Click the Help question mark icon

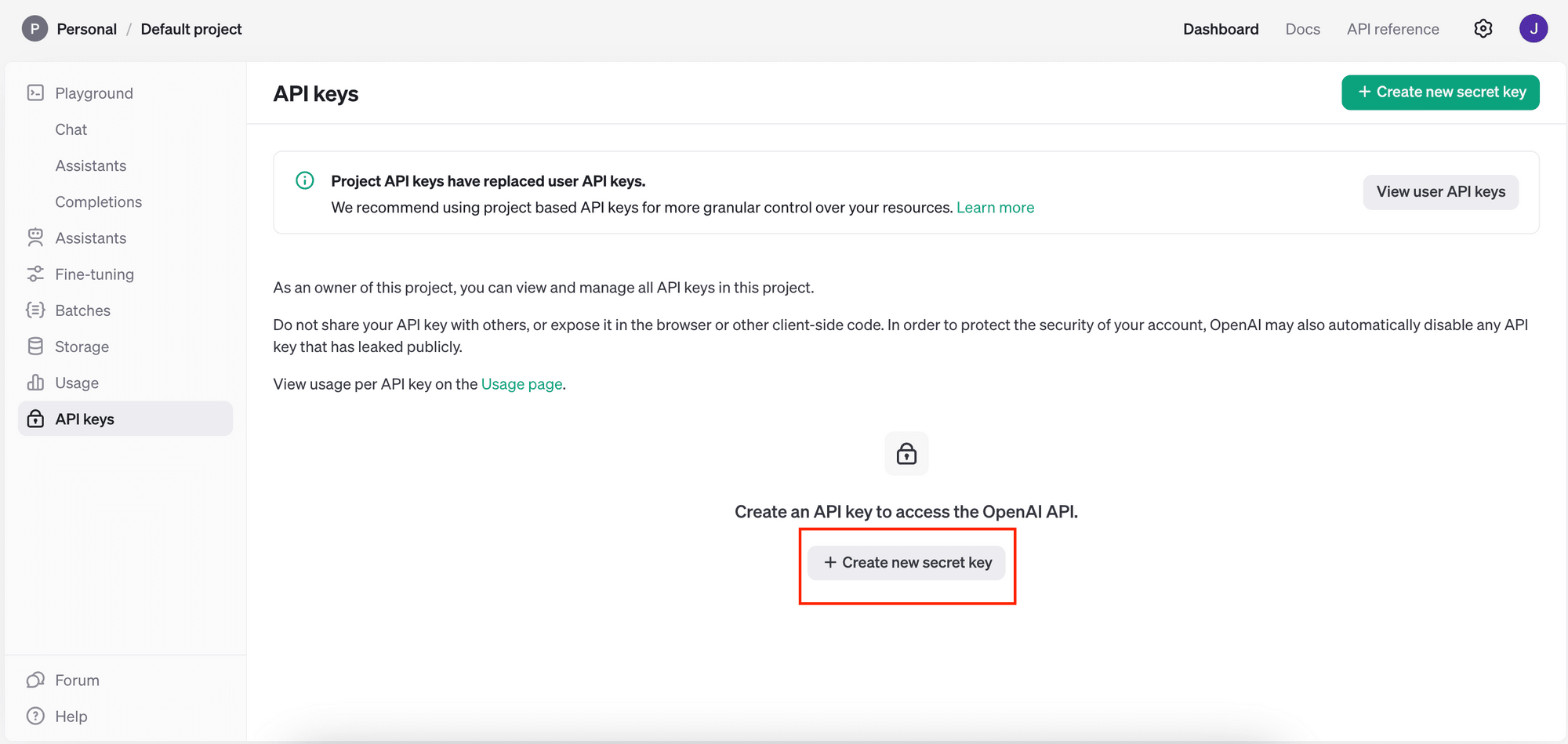point(35,716)
